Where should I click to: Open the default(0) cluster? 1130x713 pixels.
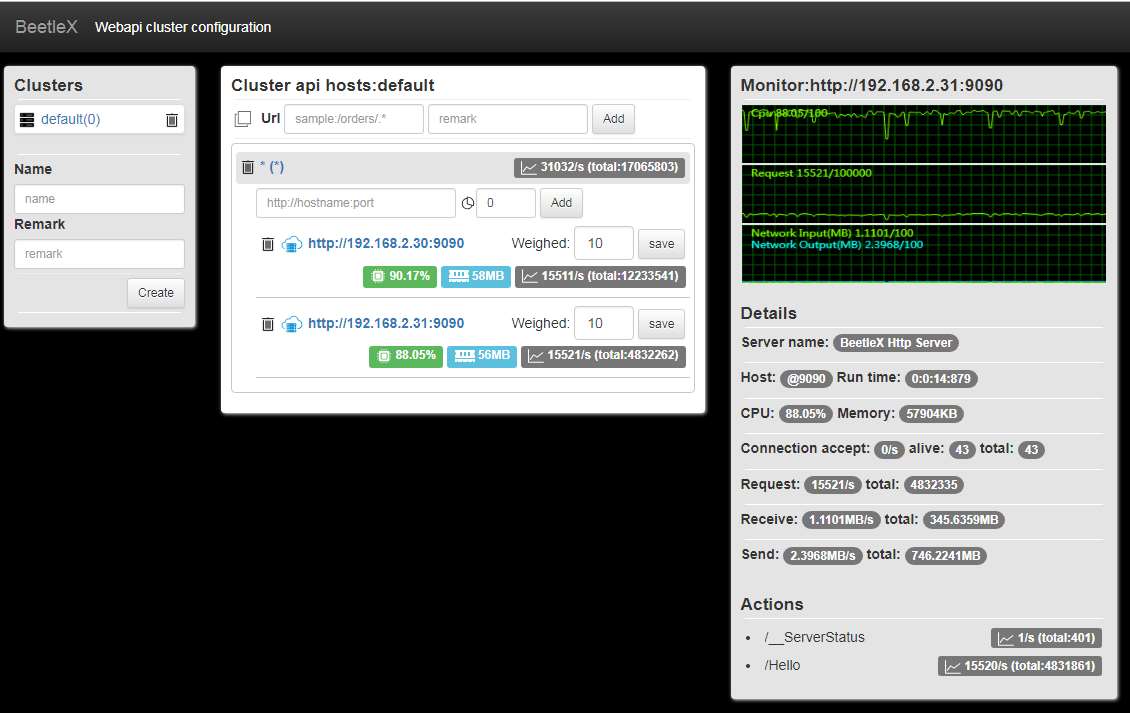pyautogui.click(x=71, y=120)
